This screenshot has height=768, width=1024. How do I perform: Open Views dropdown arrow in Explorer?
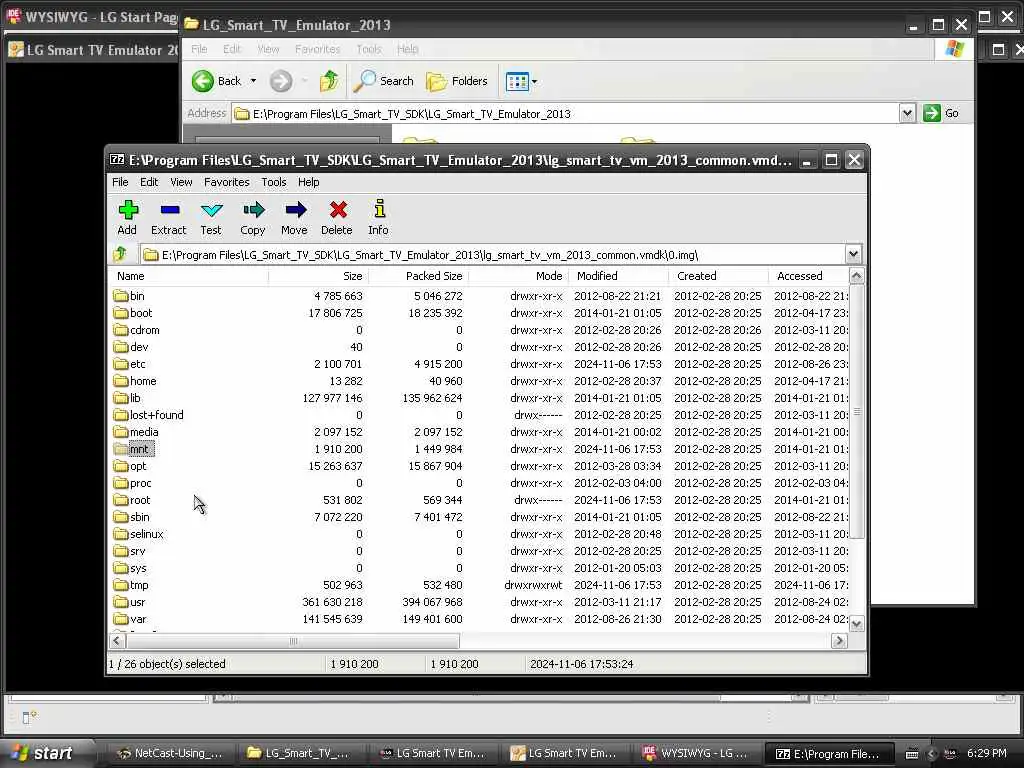pyautogui.click(x=534, y=82)
